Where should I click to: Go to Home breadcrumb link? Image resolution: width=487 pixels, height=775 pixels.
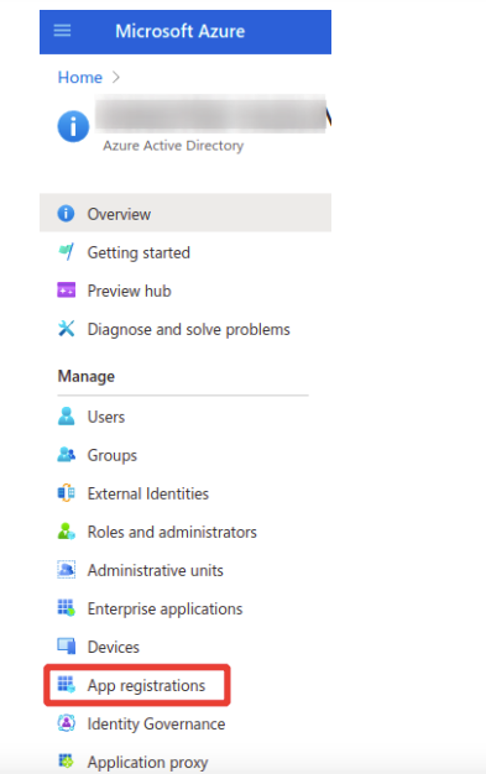(x=80, y=78)
